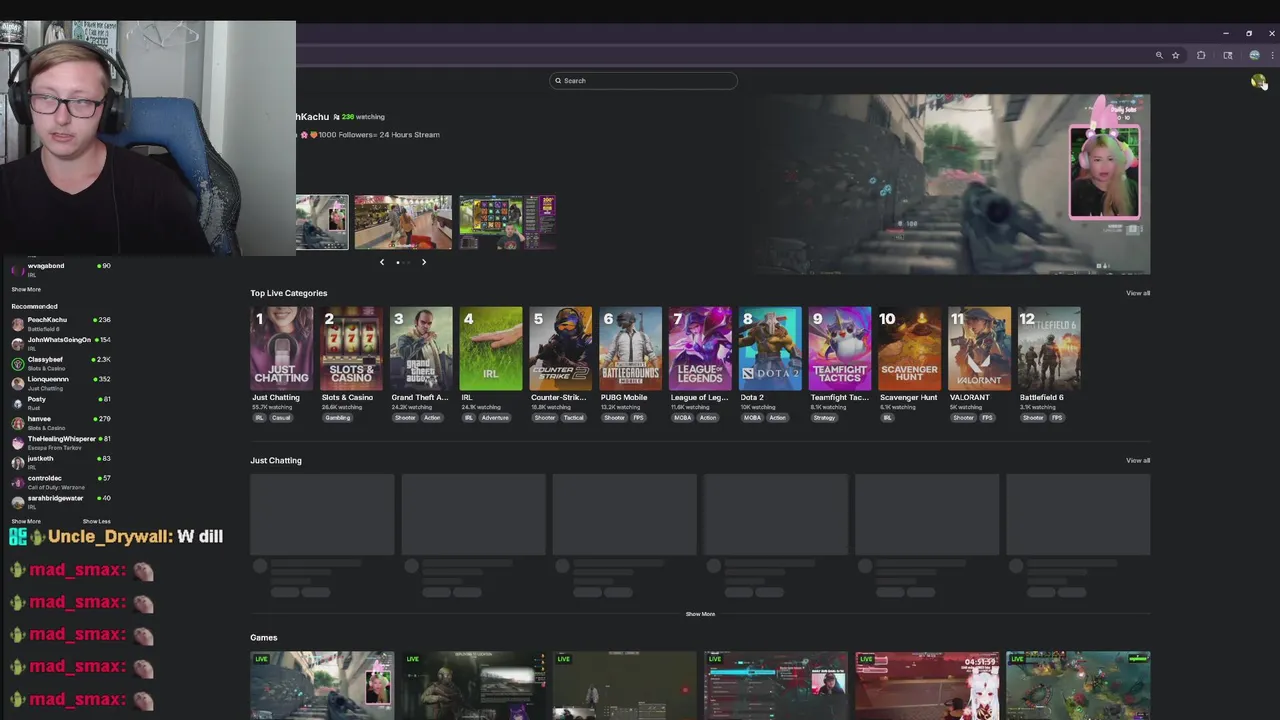Bookmark page with the star icon

pyautogui.click(x=1176, y=55)
